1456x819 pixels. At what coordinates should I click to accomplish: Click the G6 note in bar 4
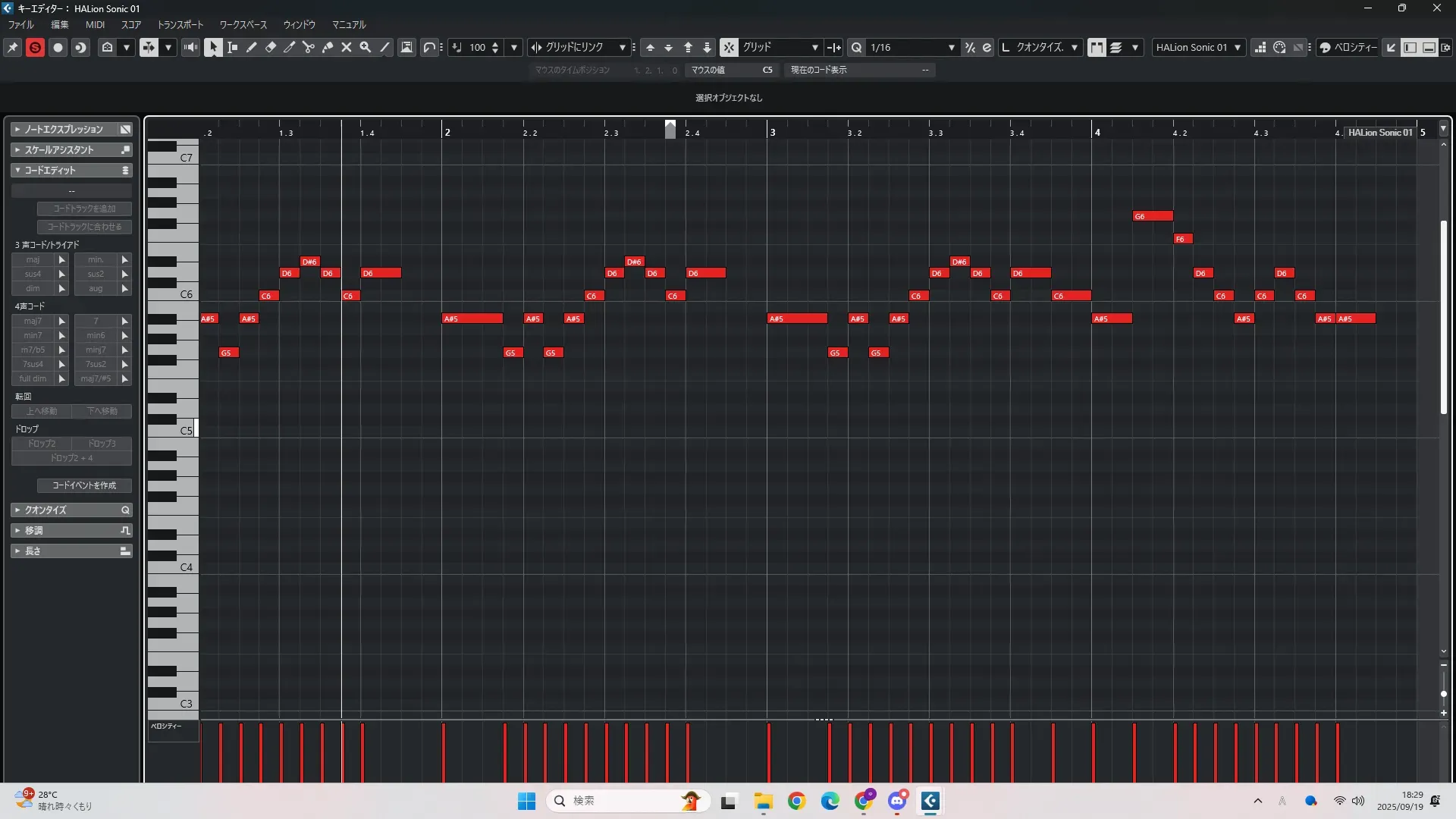click(x=1152, y=216)
